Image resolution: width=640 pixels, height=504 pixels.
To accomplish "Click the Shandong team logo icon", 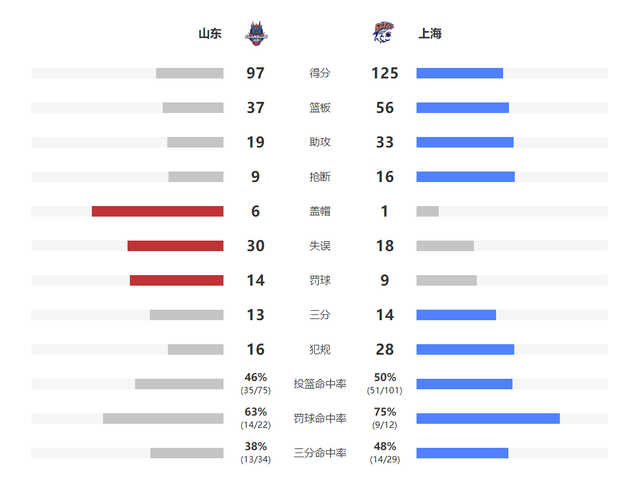I will tap(256, 33).
